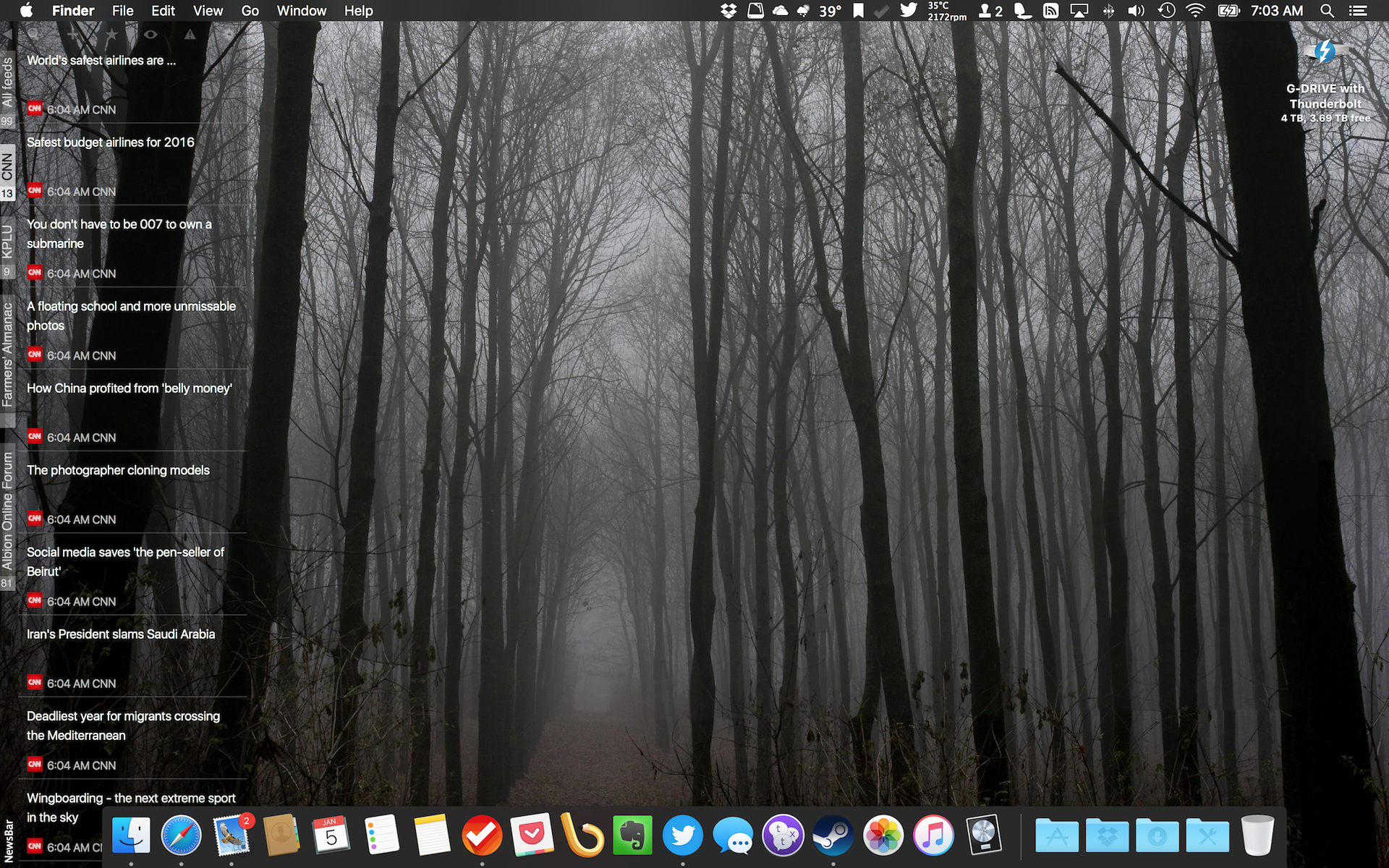
Task: Open the Iran's President slams Saudi Arabia article
Action: pyautogui.click(x=121, y=634)
